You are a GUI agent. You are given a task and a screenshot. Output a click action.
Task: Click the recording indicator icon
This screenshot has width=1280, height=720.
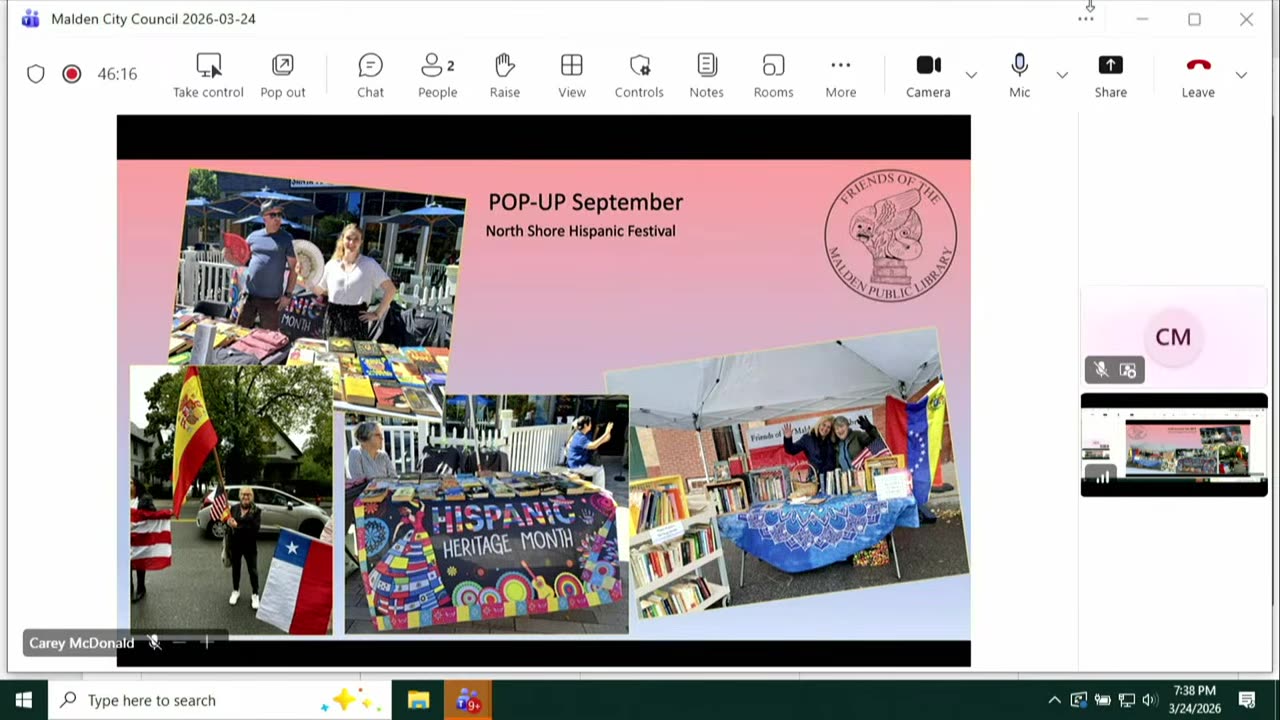[x=71, y=74]
